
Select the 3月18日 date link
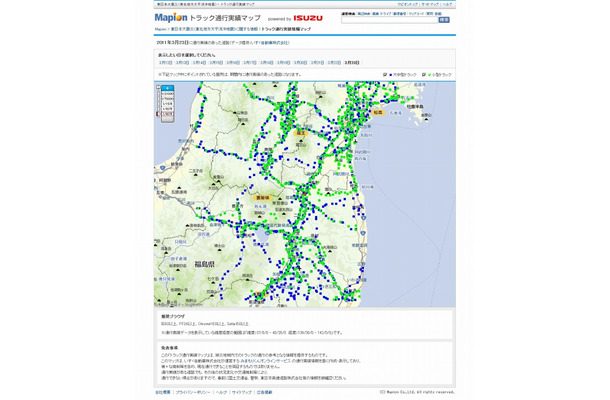coord(266,63)
